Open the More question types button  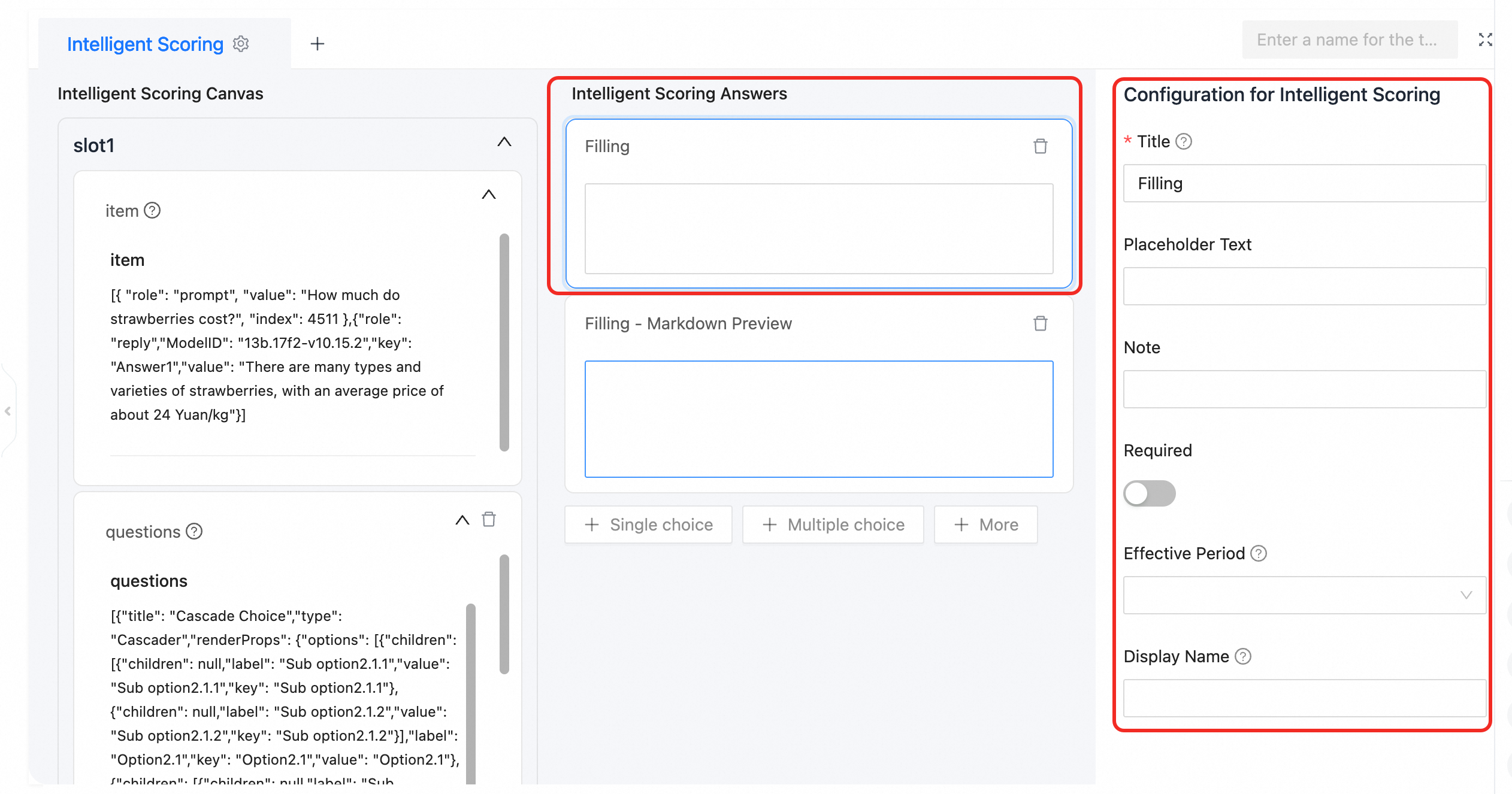[985, 525]
